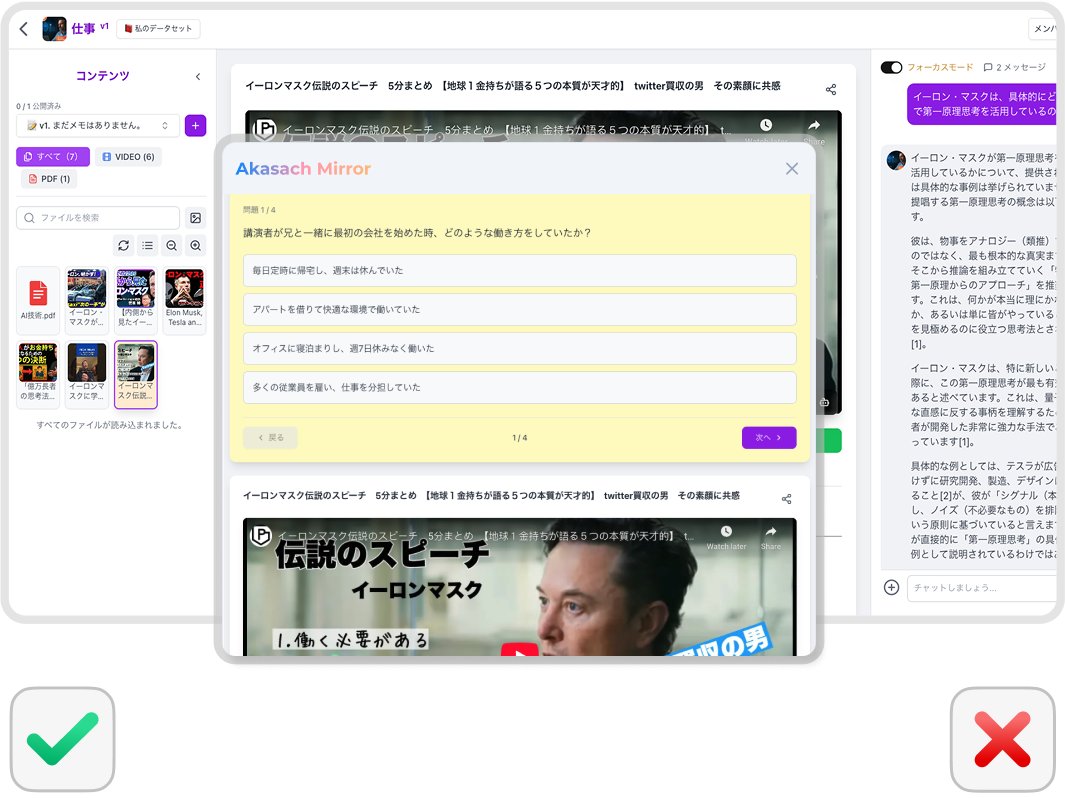Image resolution: width=1065 pixels, height=798 pixels.
Task: Collapse the コンテンツ sidebar panel
Action: [x=197, y=76]
